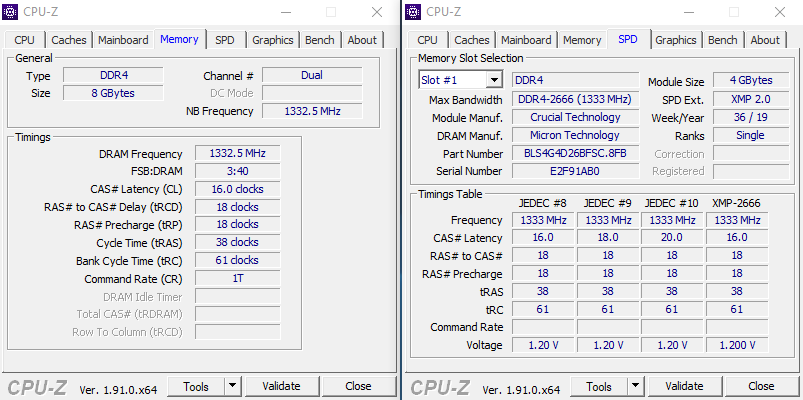Click the DRAM Frequency 1332.5 MHz value
This screenshot has height=400, width=803.
coord(238,153)
